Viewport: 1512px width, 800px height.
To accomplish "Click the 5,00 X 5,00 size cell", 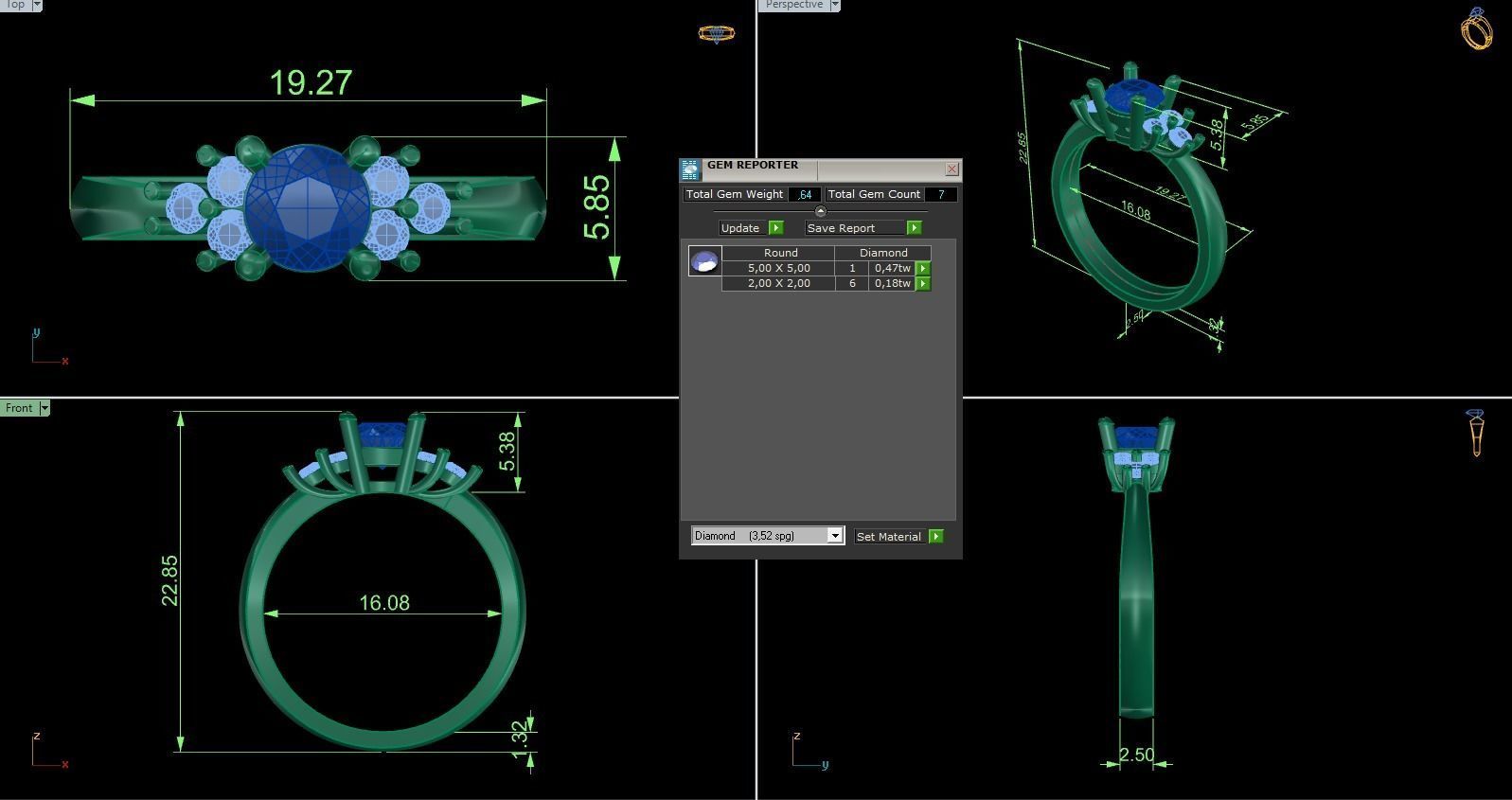I will tap(778, 269).
